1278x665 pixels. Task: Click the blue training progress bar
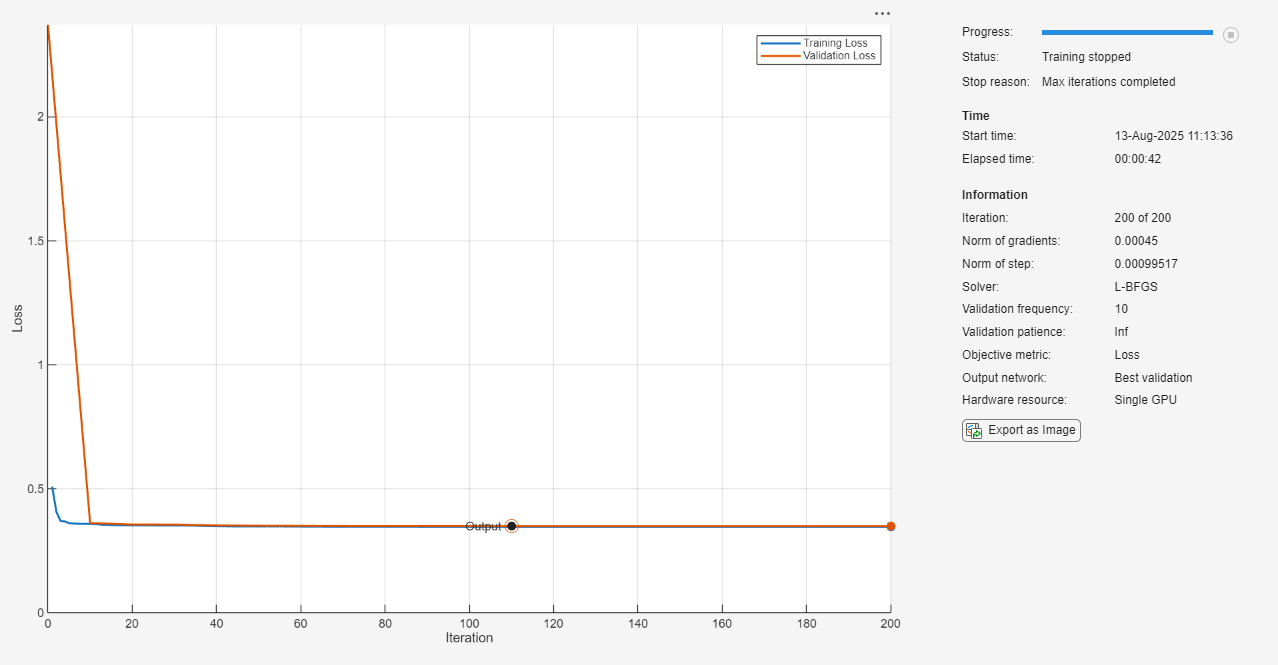pyautogui.click(x=1126, y=33)
